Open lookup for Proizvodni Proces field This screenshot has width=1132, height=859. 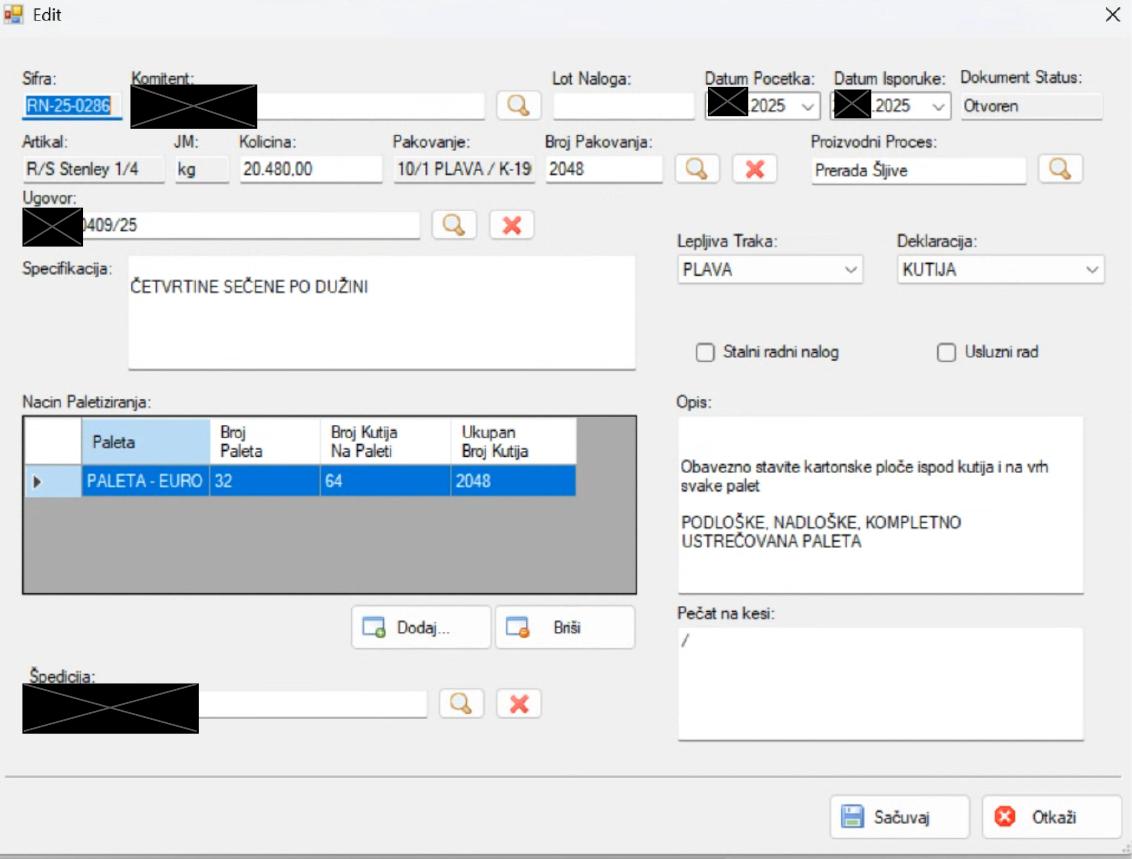pos(1060,169)
